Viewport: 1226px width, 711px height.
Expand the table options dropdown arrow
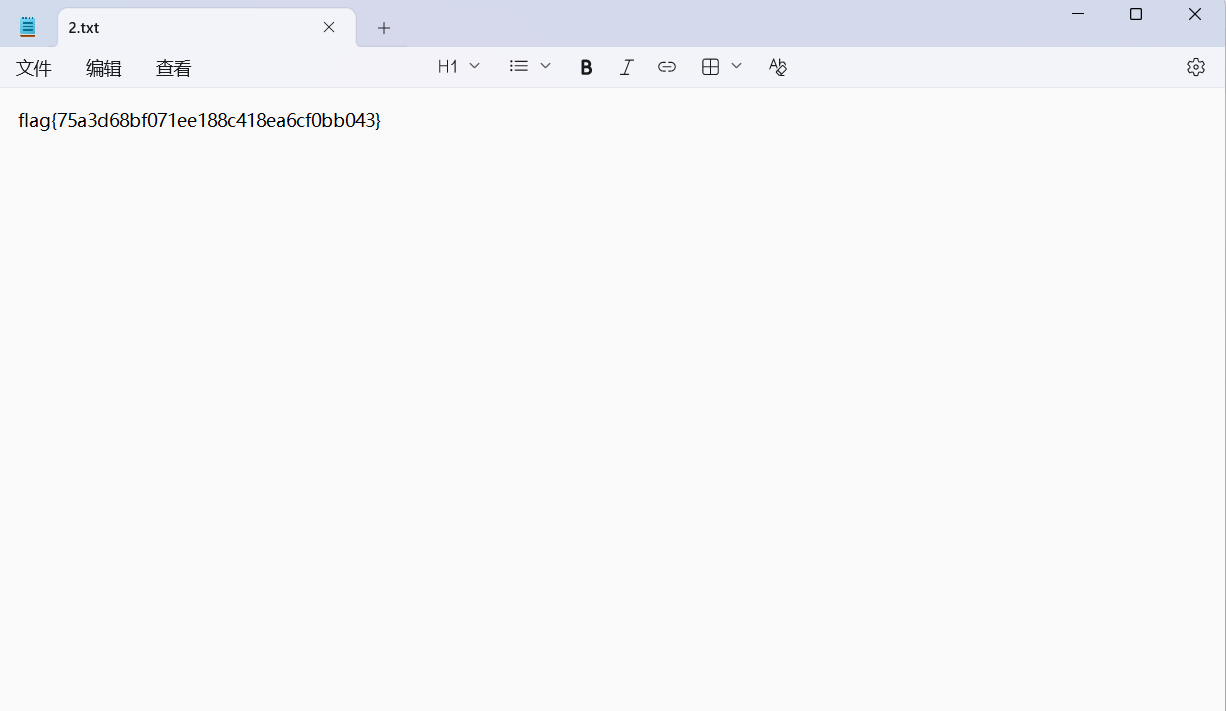737,66
